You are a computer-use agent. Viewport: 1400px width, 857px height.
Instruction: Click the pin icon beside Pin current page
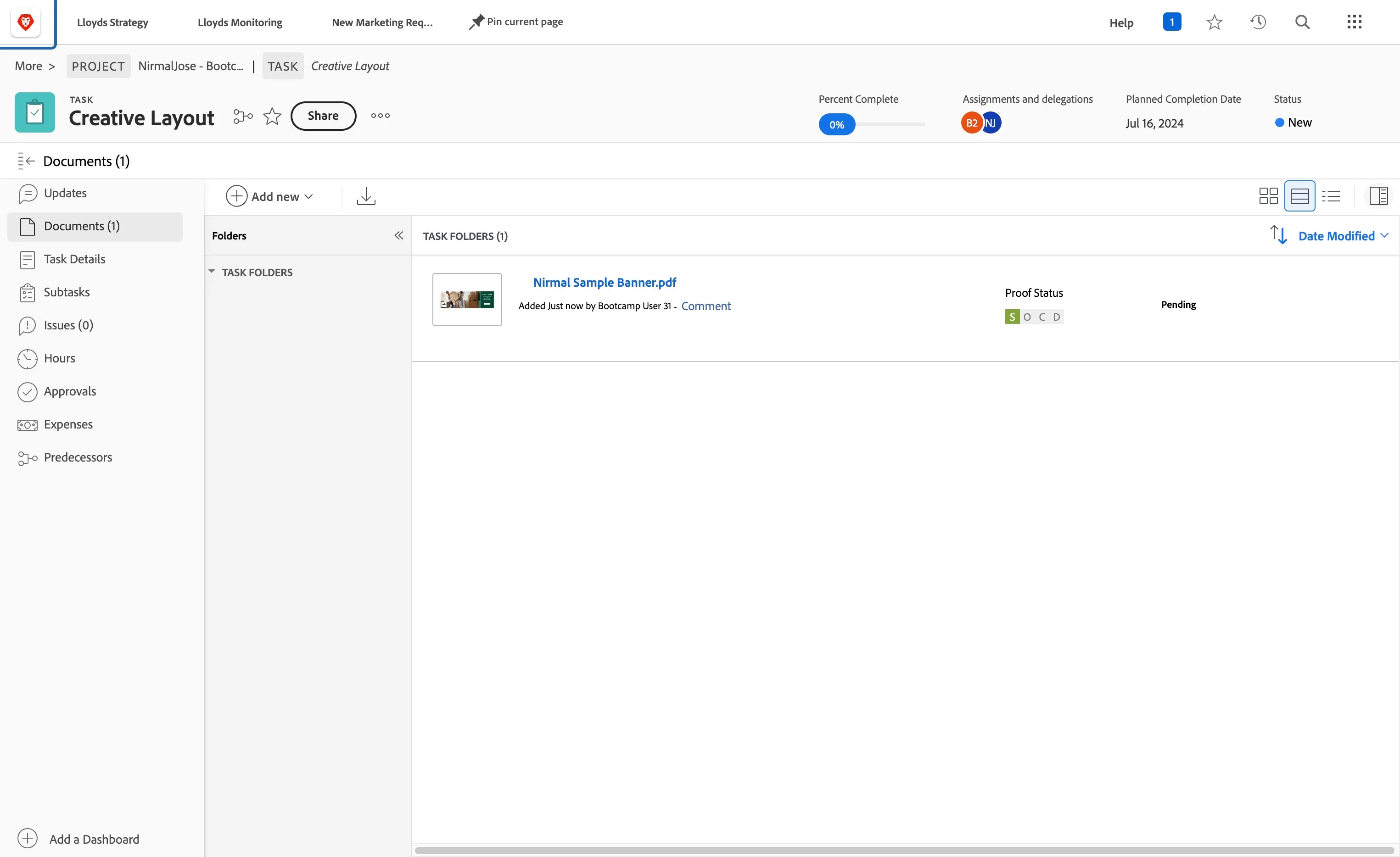tap(476, 22)
